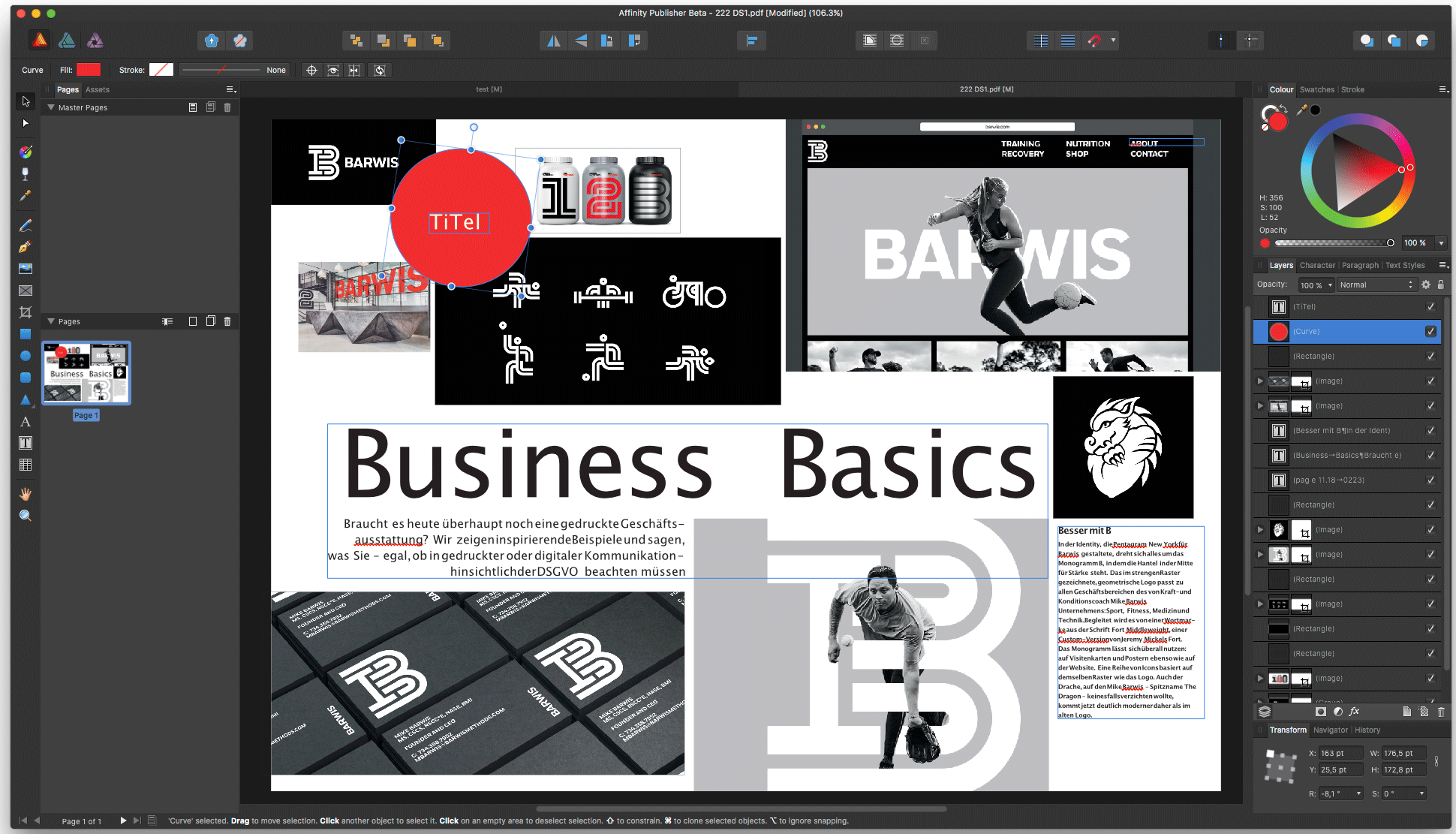1456x834 pixels.
Task: Open the Normal blend mode dropdown
Action: click(1377, 285)
